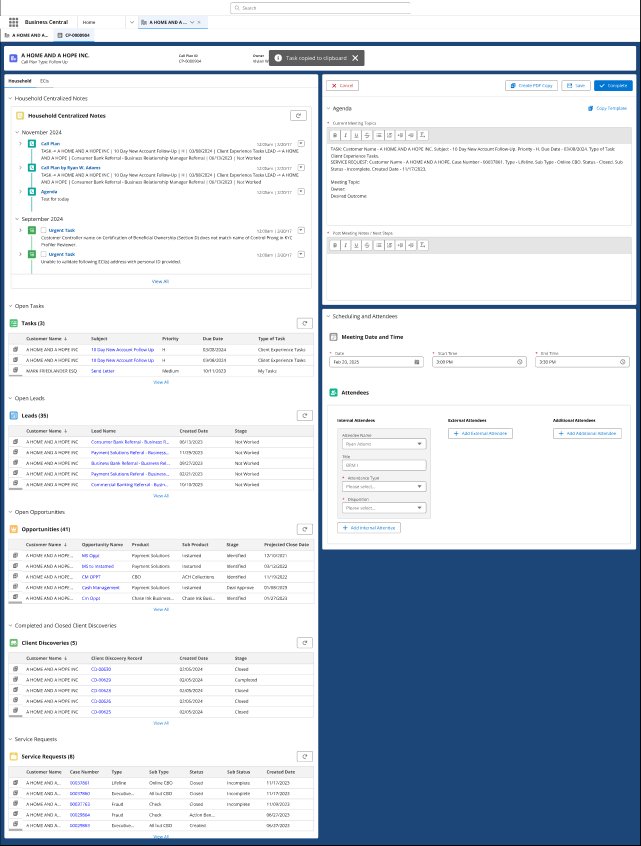Screen dimensions: 641x846
Task: Click into Post Meeting Notes text area
Action: [x=479, y=275]
